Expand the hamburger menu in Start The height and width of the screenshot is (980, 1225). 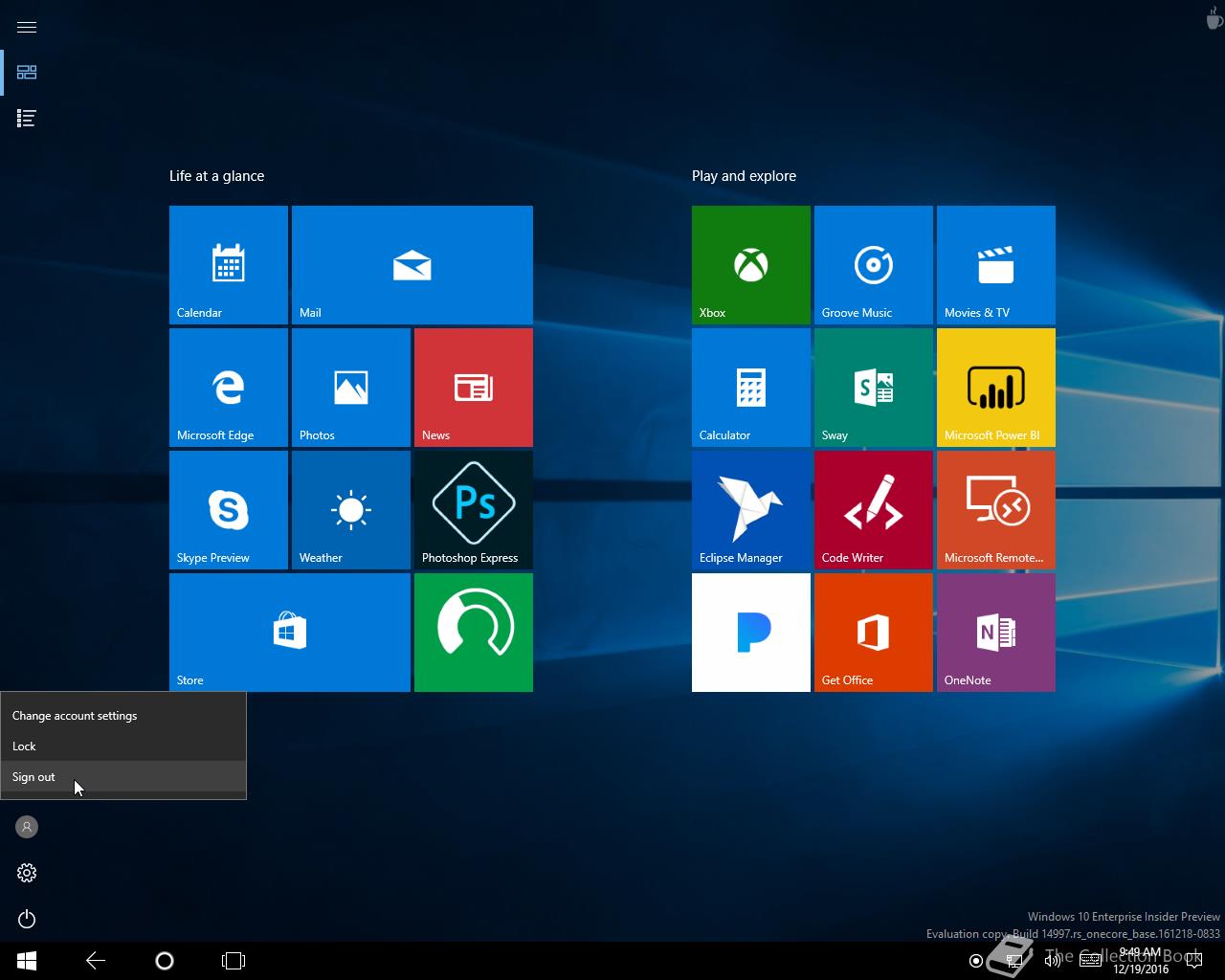pos(27,27)
